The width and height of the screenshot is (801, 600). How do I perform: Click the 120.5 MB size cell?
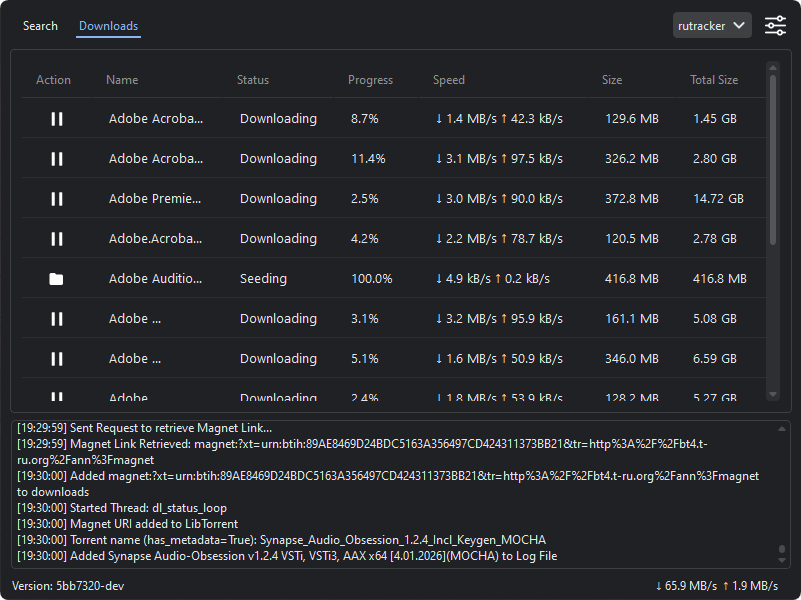coord(631,238)
